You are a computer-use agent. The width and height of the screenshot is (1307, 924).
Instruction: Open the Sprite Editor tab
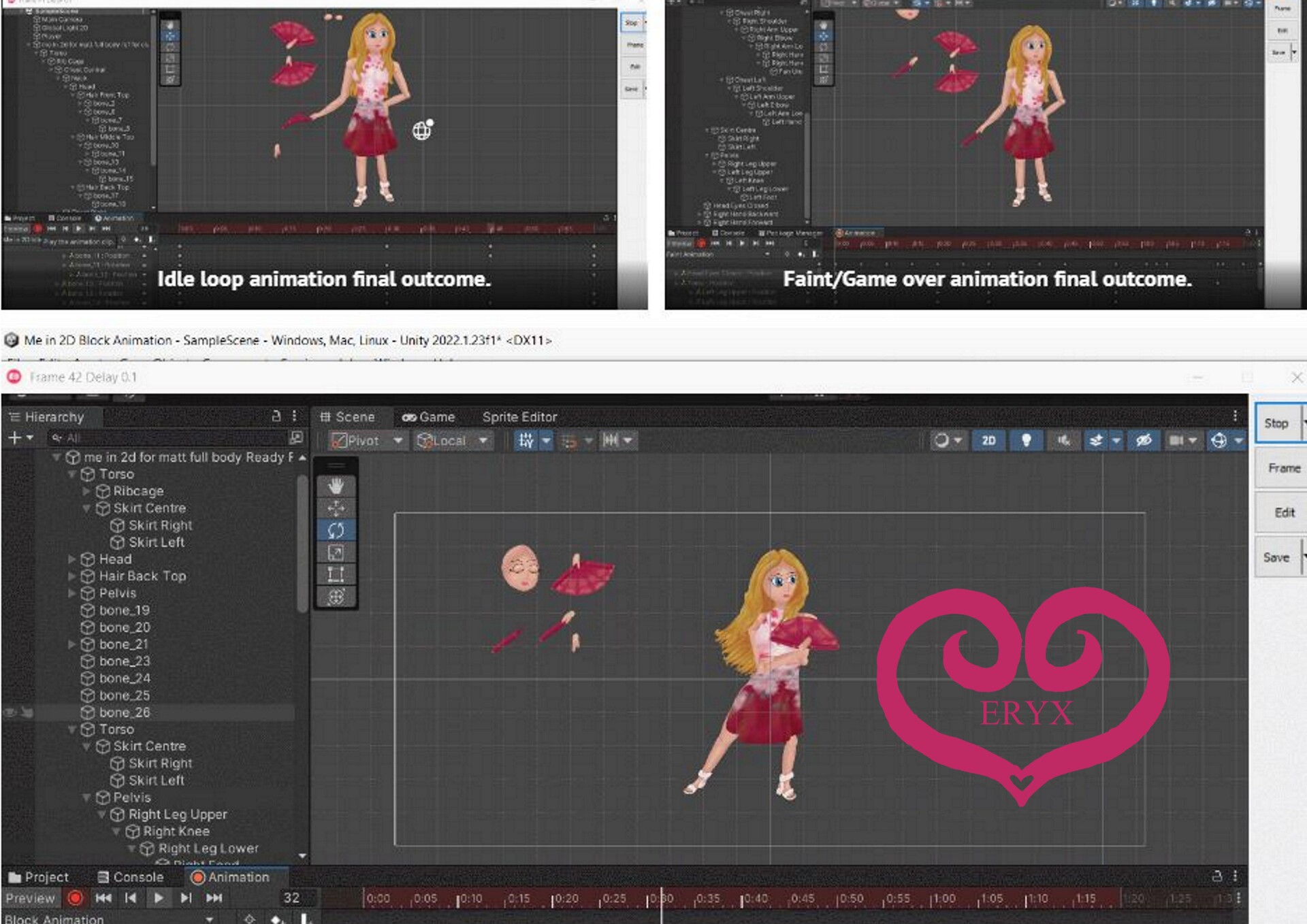click(x=519, y=417)
